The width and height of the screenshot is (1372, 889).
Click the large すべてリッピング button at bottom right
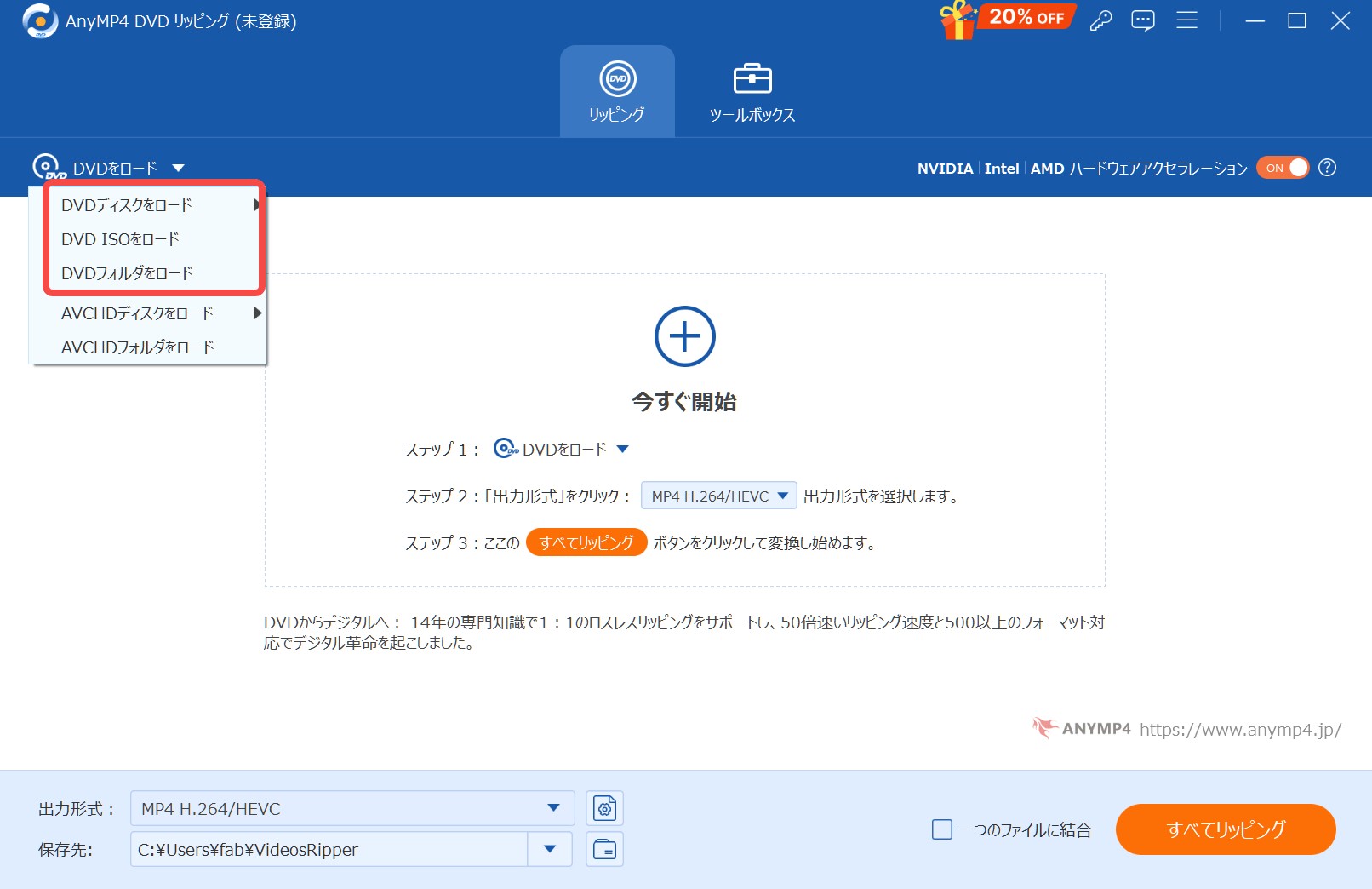pyautogui.click(x=1225, y=829)
